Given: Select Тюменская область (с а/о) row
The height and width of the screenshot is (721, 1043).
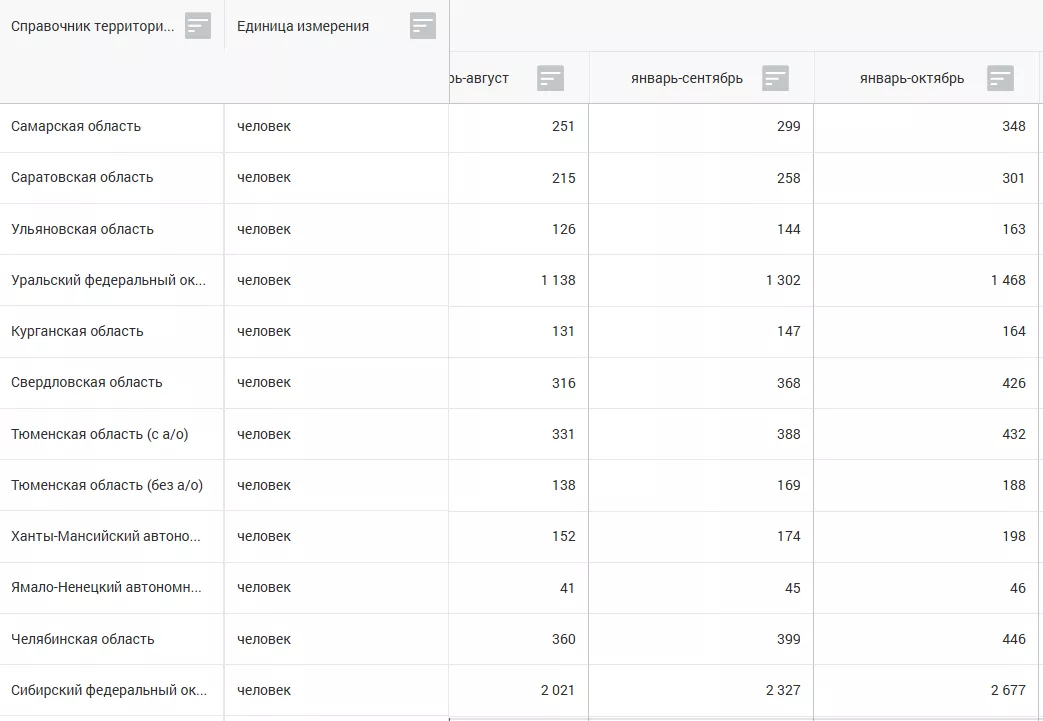Looking at the screenshot, I should [x=99, y=434].
